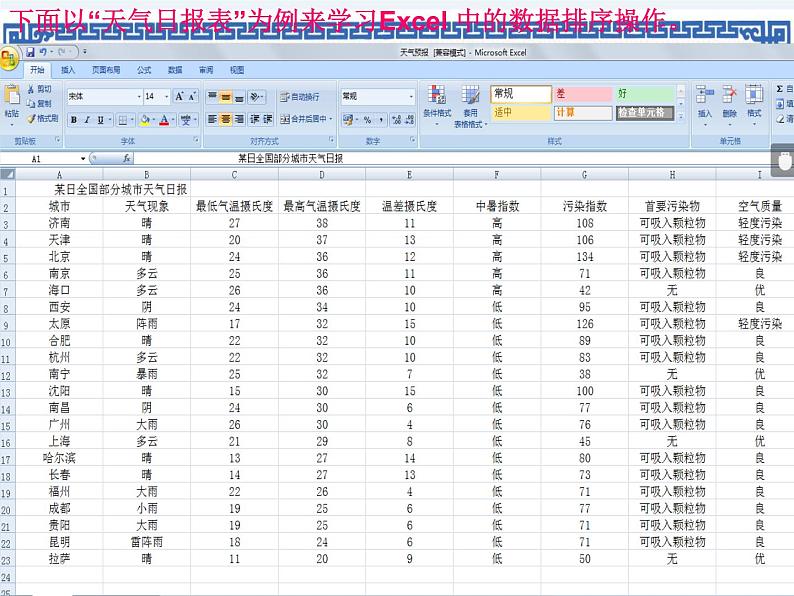Click the Wrap Text (自动换行) button

tap(299, 96)
